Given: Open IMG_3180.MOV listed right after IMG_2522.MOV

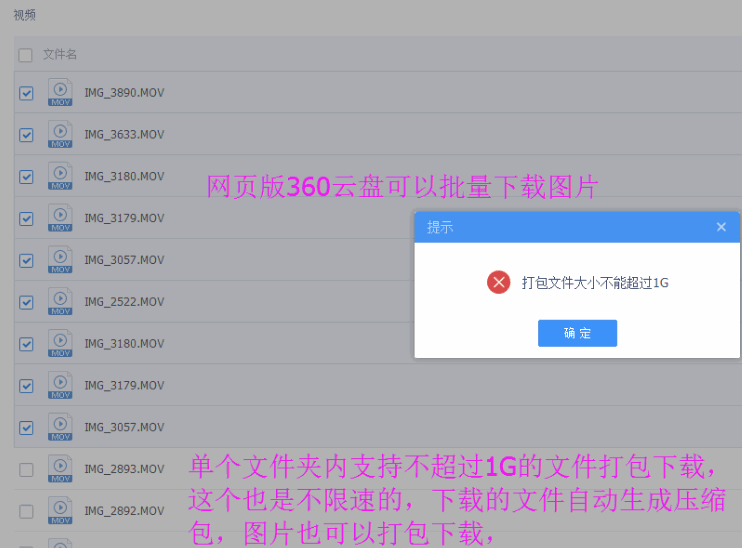Looking at the screenshot, I should [x=124, y=344].
